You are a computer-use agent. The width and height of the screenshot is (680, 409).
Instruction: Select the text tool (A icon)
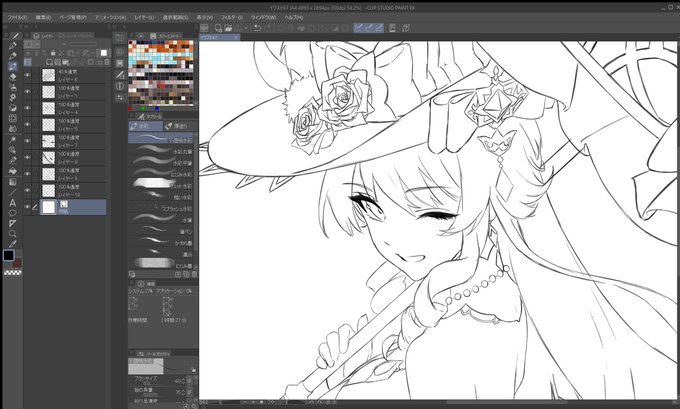coord(13,203)
